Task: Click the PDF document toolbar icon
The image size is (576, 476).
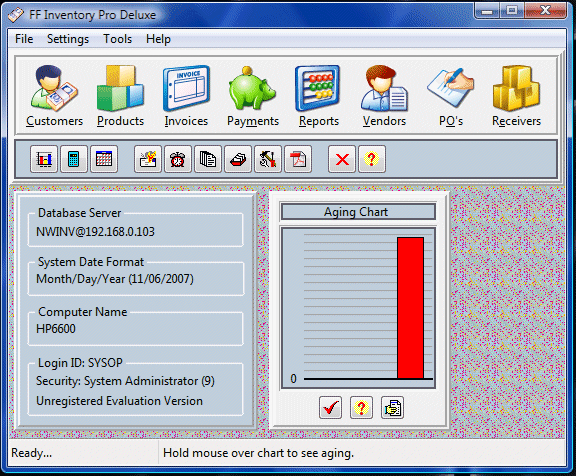Action: (x=298, y=159)
